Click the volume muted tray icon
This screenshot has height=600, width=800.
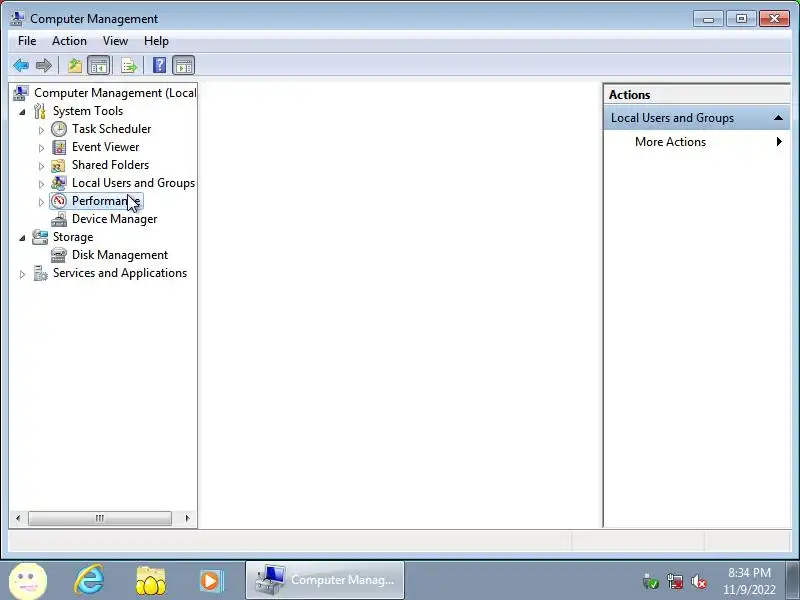click(x=698, y=582)
